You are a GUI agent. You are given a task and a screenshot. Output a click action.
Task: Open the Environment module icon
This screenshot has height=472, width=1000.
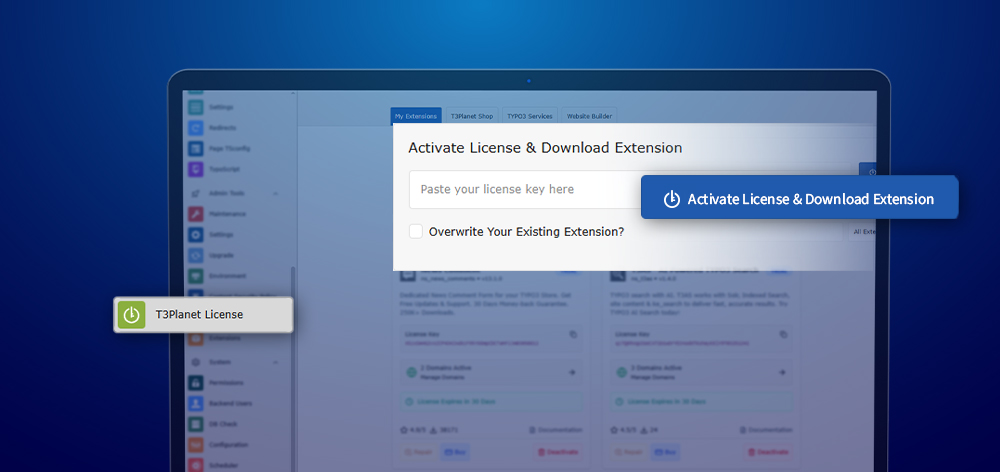click(x=196, y=276)
